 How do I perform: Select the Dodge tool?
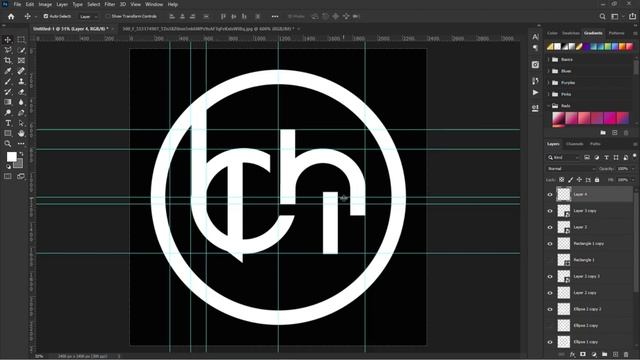[8, 113]
